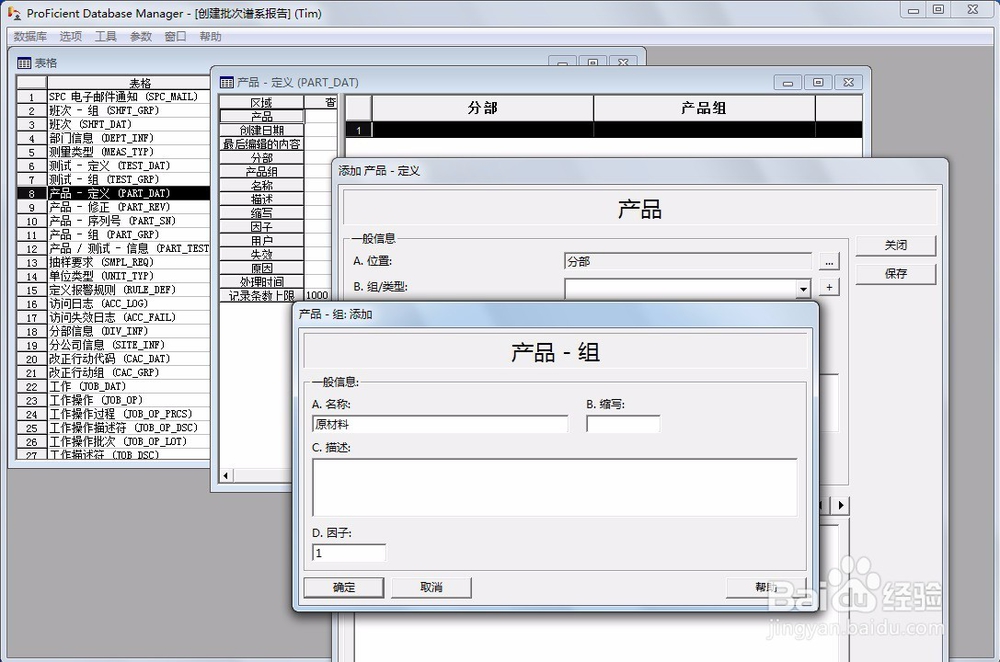
Task: Click the 记录条数上限 value 1000
Action: [317, 295]
